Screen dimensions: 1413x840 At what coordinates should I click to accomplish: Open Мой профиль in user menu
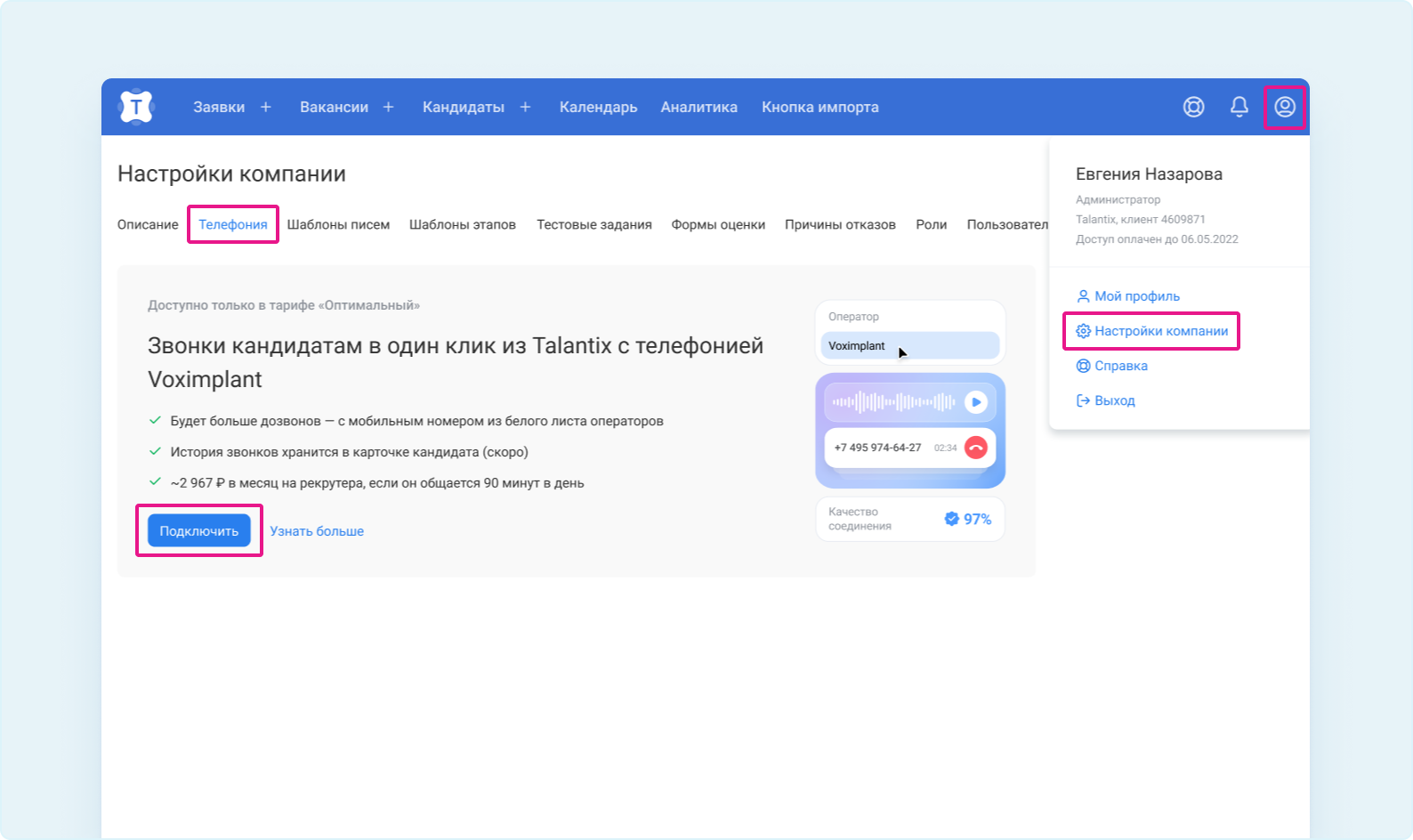click(1128, 296)
